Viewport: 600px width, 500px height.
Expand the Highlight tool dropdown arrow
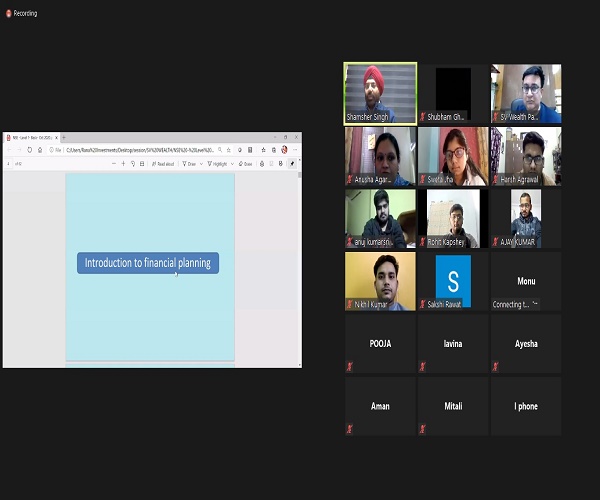(x=232, y=164)
